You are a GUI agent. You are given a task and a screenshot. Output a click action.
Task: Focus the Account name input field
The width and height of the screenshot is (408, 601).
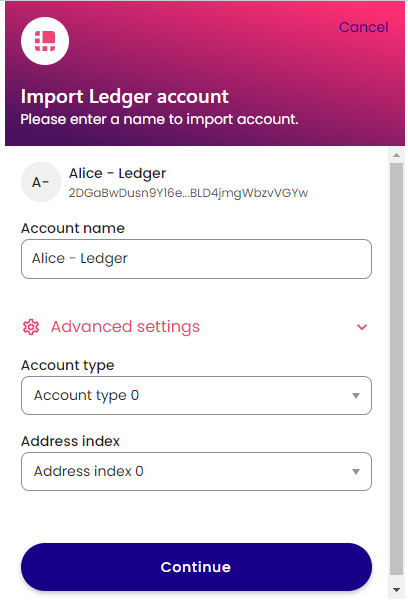196,259
